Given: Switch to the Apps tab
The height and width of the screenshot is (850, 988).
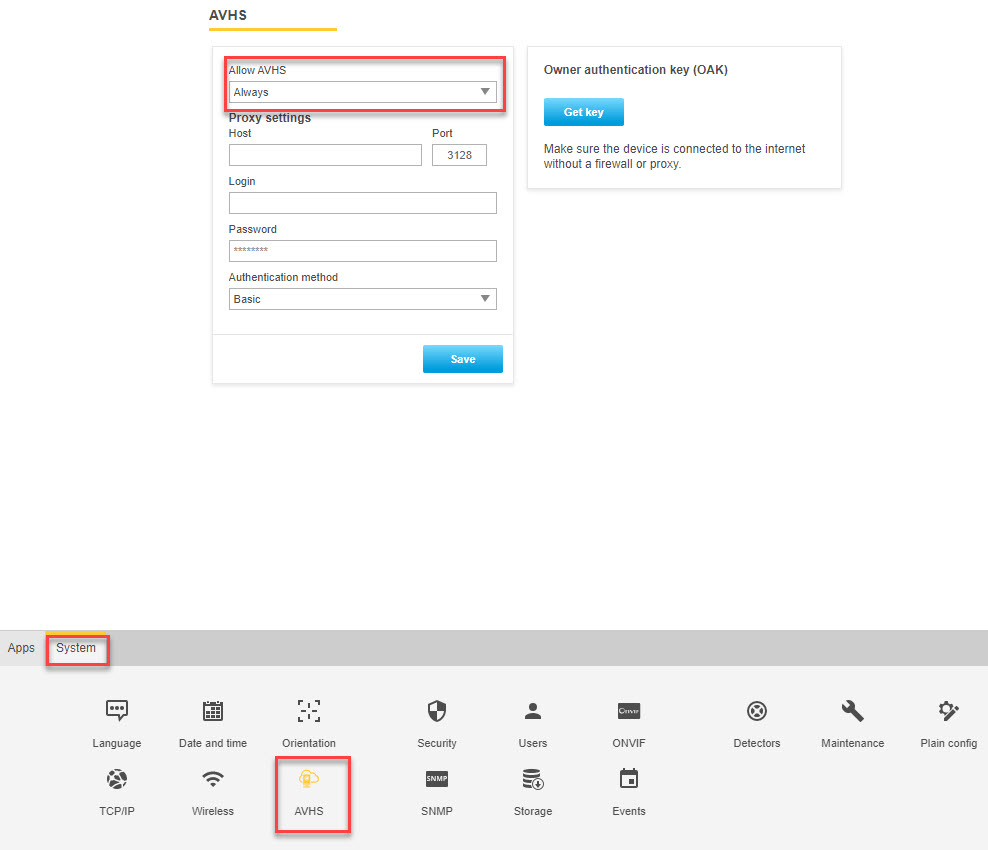Looking at the screenshot, I should [21, 648].
